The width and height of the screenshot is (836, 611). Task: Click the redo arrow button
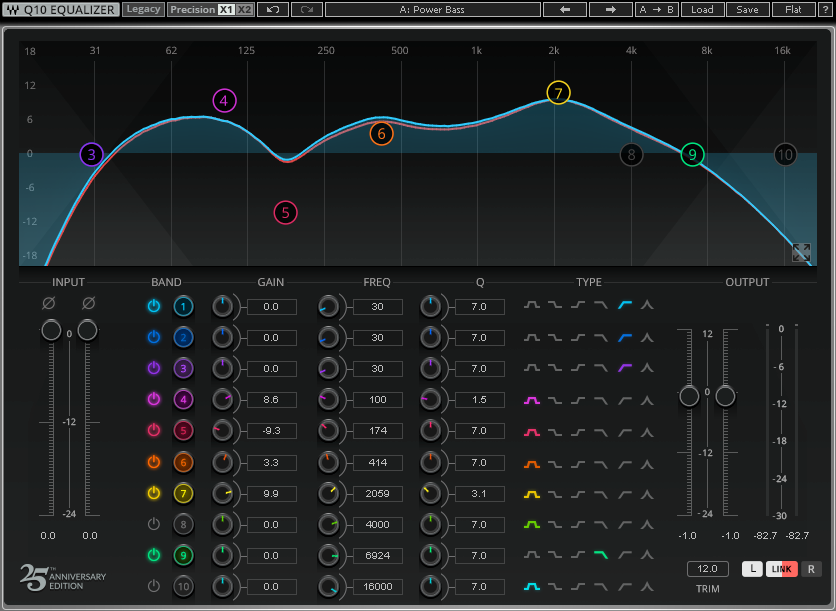pyautogui.click(x=307, y=10)
